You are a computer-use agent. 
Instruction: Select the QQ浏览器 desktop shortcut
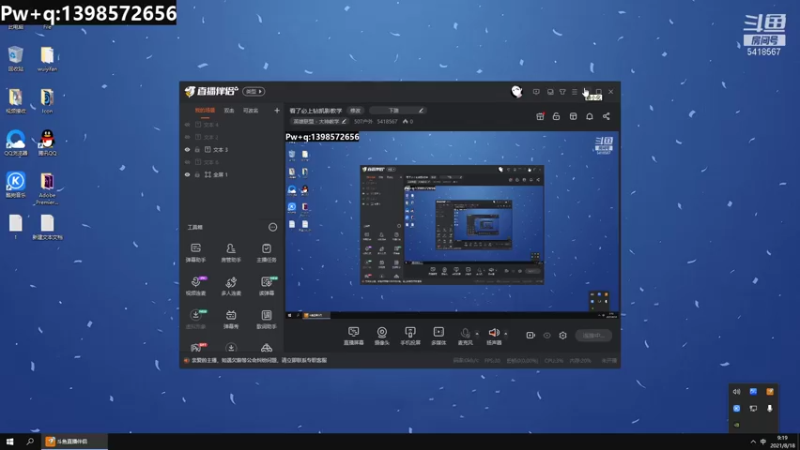16,142
